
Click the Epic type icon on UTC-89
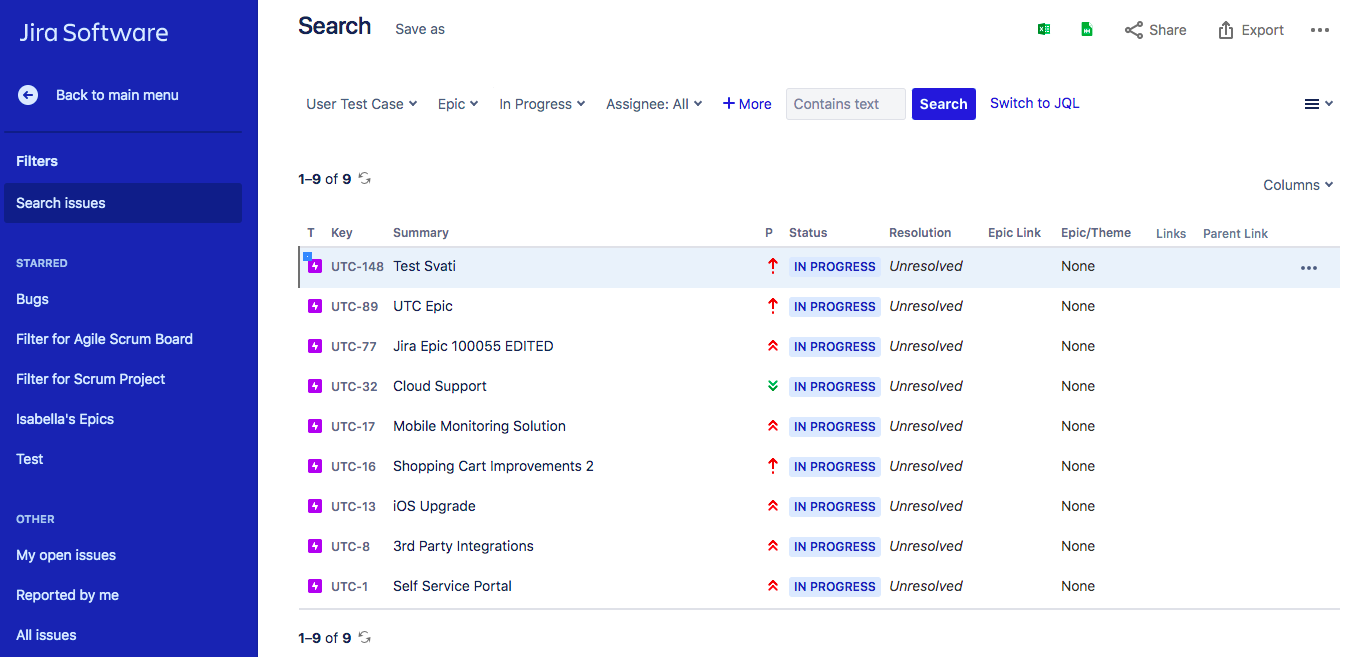coord(314,306)
